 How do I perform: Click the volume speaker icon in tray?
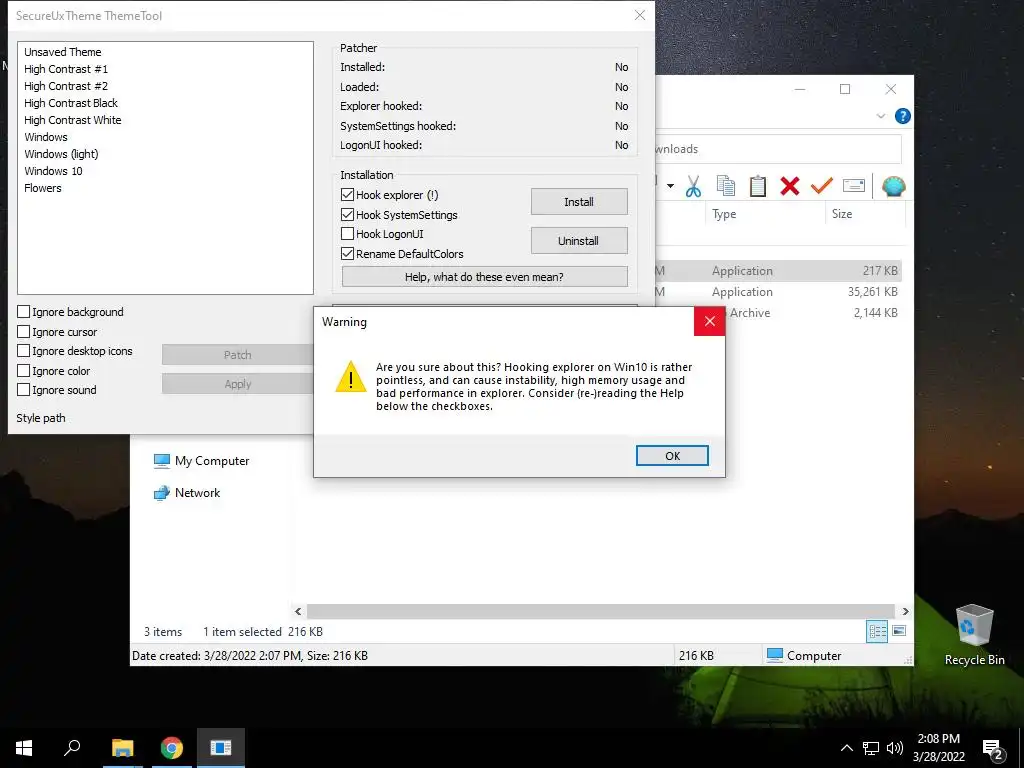coord(895,748)
